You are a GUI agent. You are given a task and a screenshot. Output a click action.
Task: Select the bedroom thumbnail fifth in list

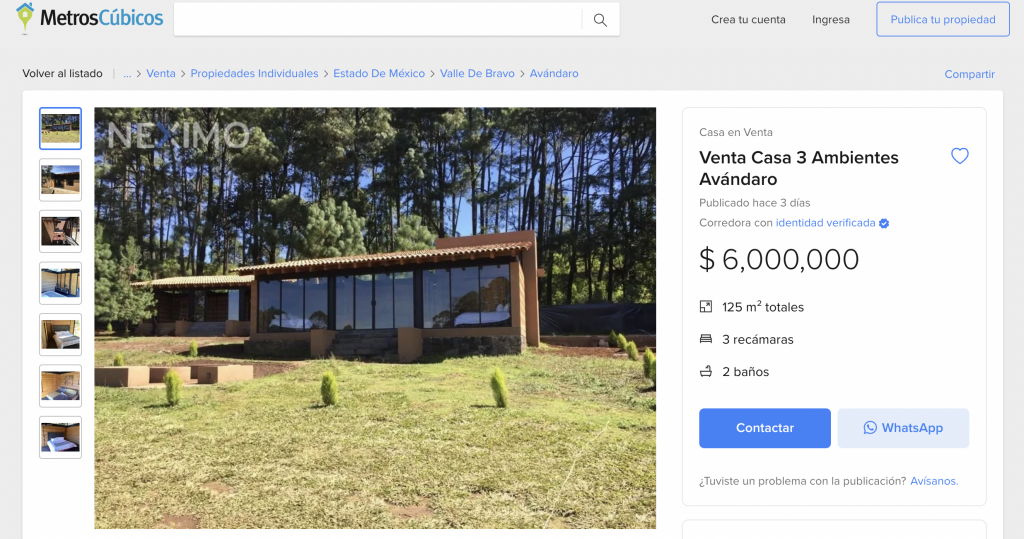61,335
